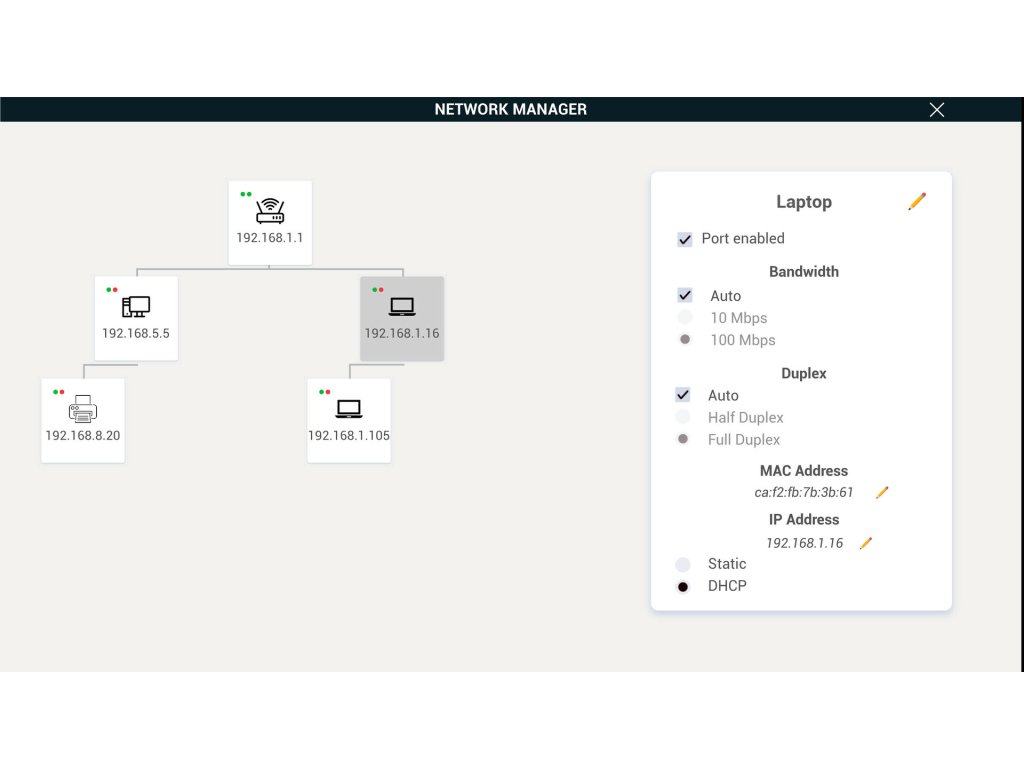Click the pencil beside IP address

pyautogui.click(x=866, y=543)
